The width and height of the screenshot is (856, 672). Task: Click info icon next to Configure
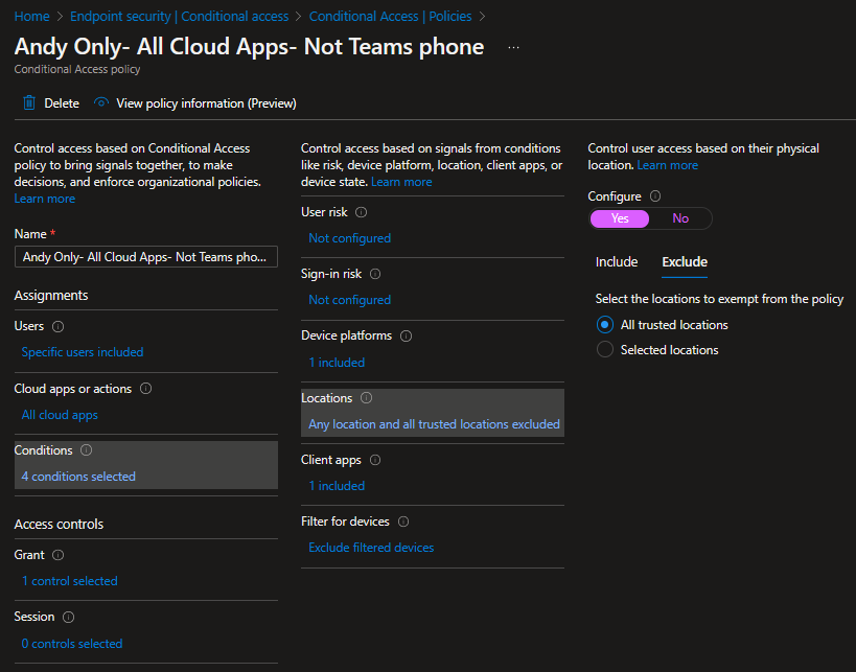(x=655, y=196)
